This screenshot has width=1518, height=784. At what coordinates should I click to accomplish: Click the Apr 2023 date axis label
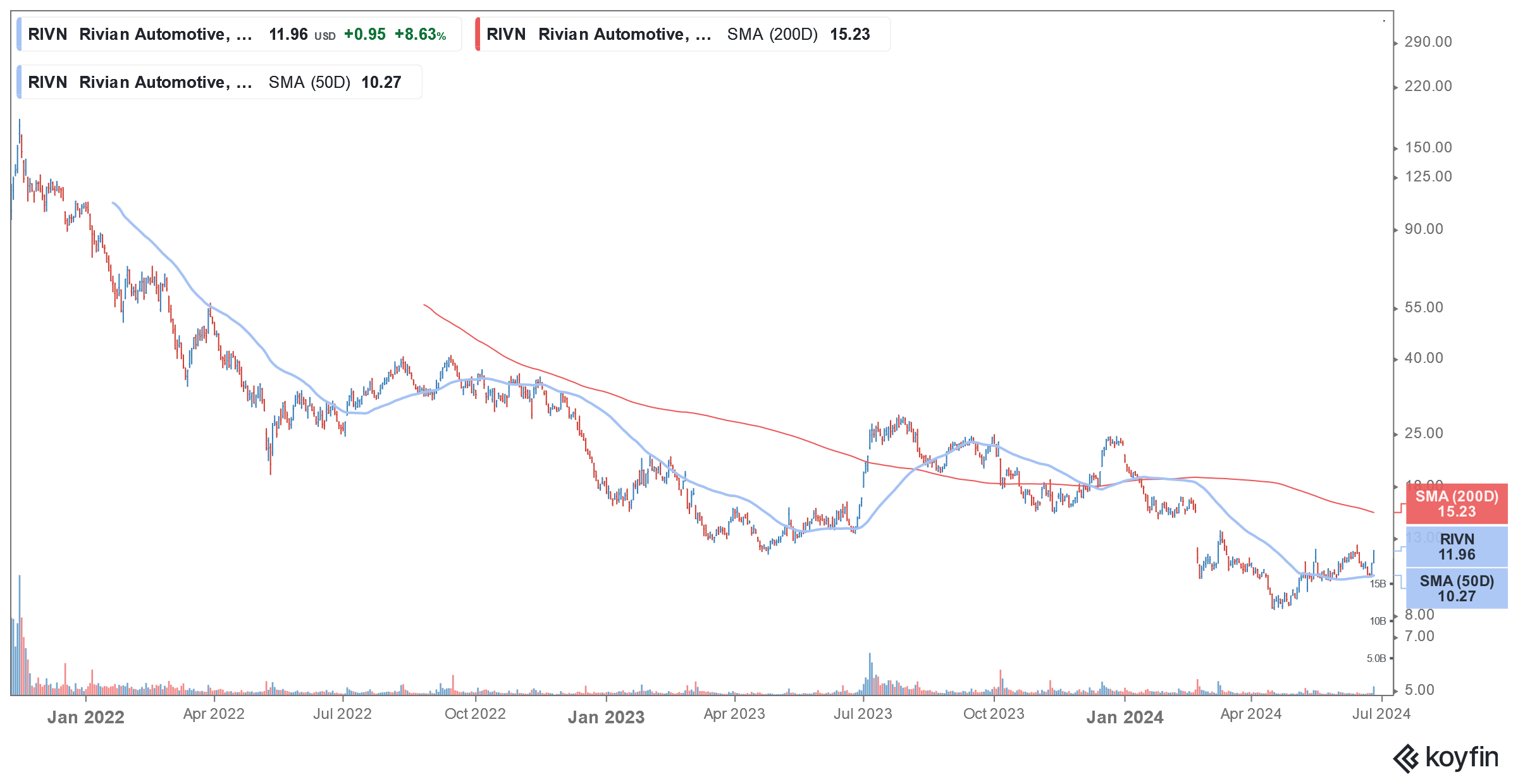tap(734, 714)
